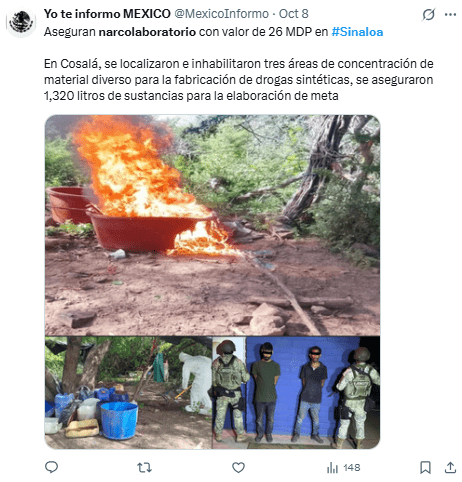Open tweet body text starting En Cosalá

tap(239, 80)
